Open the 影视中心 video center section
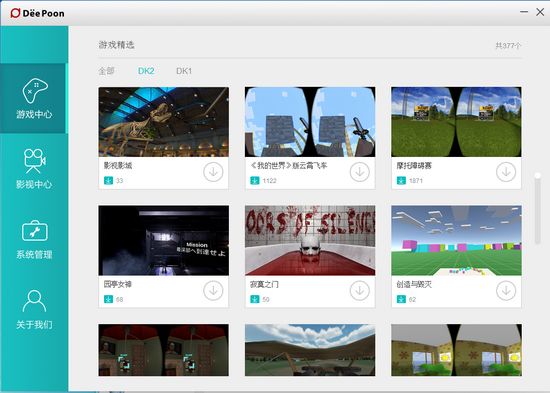The width and height of the screenshot is (550, 393). [34, 168]
